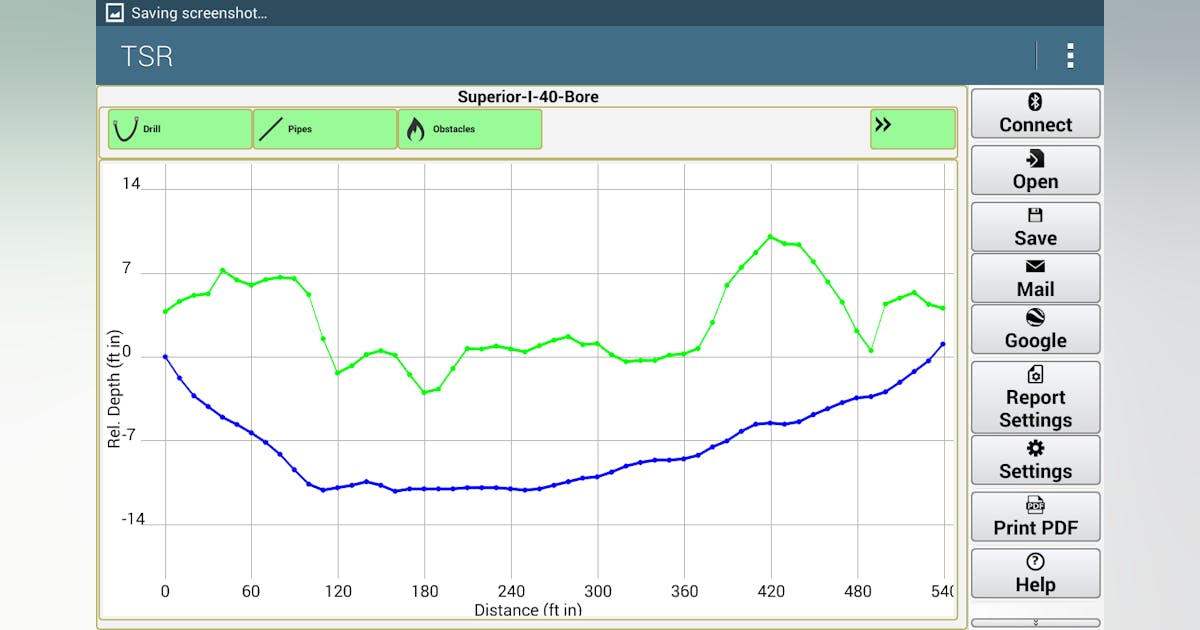Viewport: 1200px width, 630px height.
Task: Toggle the Drill series visibility
Action: [180, 128]
